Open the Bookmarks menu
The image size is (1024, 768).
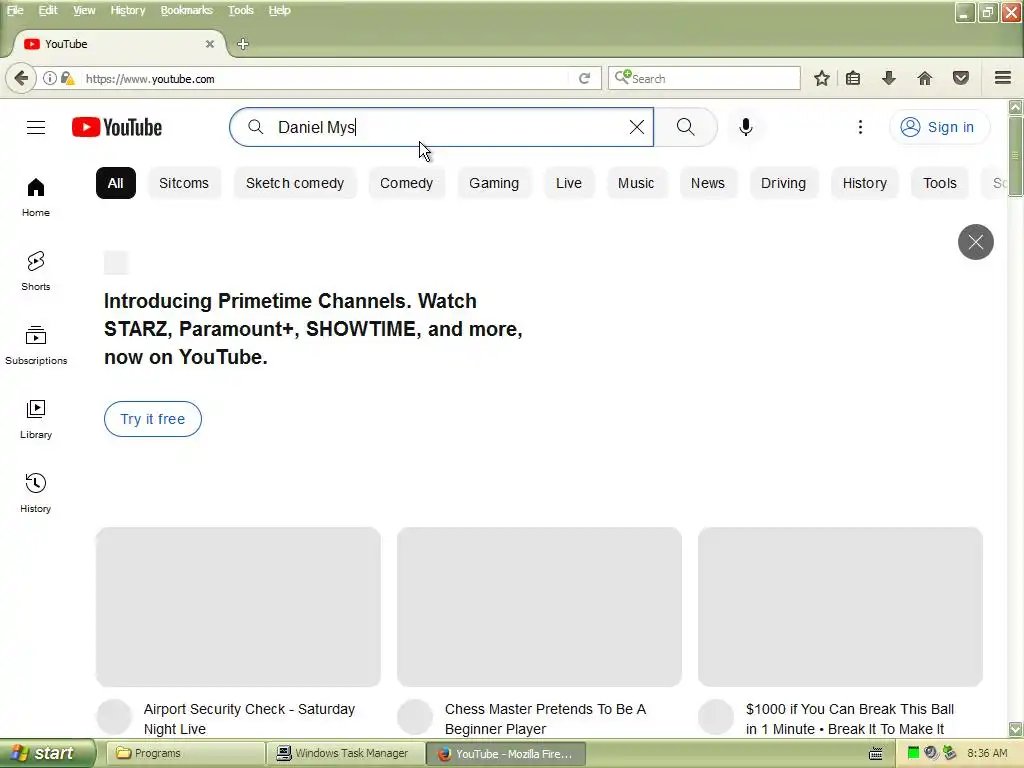187,10
